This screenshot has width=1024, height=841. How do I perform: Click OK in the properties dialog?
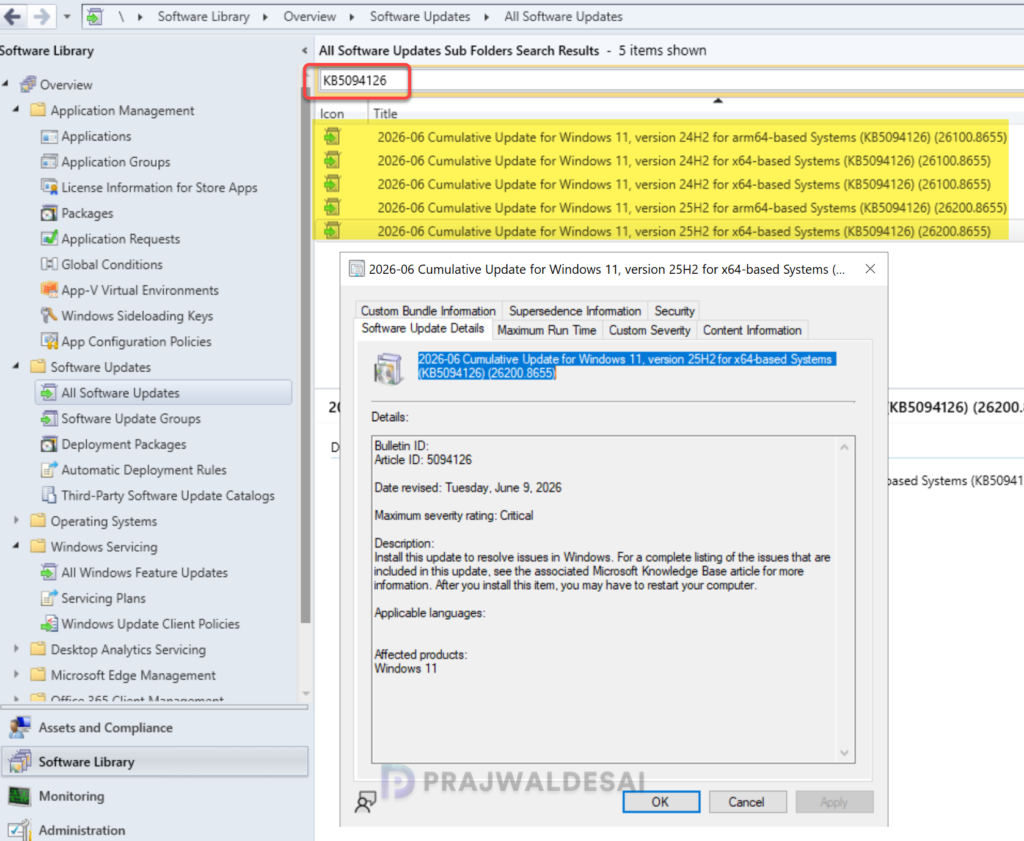point(661,802)
